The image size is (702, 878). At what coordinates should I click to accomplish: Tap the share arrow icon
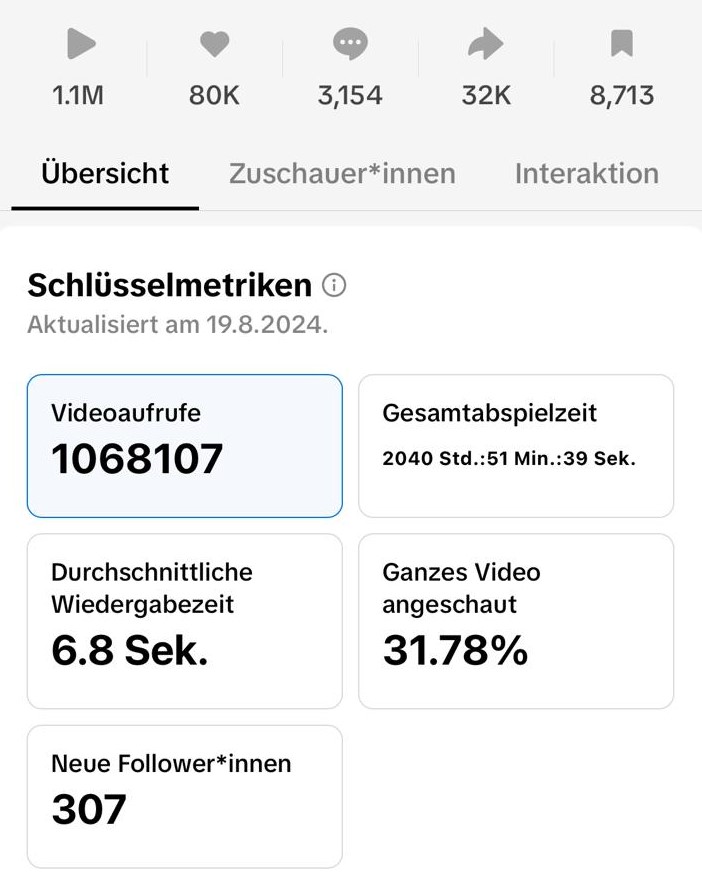pos(486,44)
